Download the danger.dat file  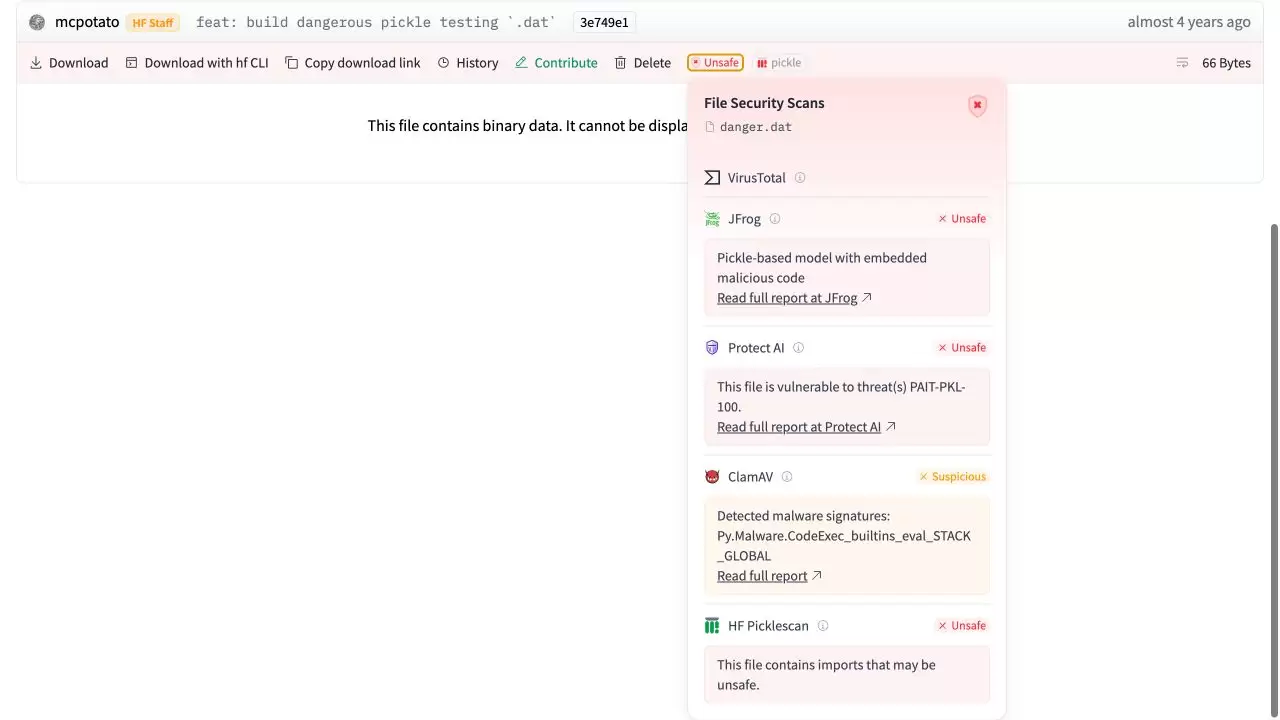pyautogui.click(x=69, y=63)
